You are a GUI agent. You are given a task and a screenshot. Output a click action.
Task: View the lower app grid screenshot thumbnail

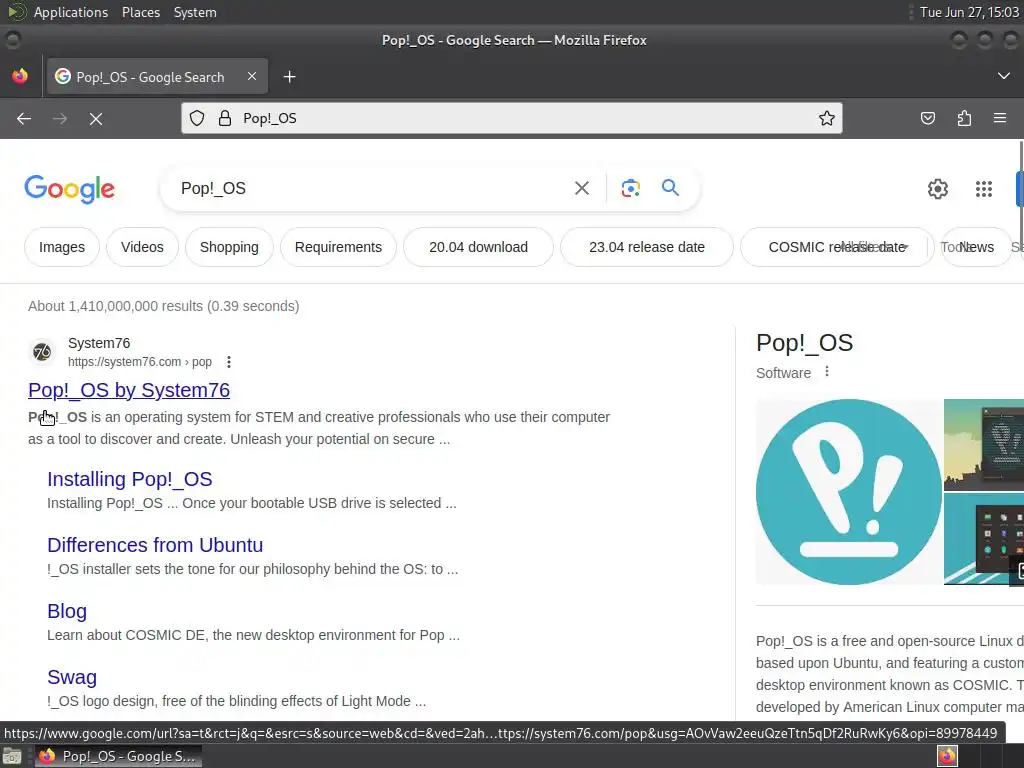pyautogui.click(x=984, y=539)
